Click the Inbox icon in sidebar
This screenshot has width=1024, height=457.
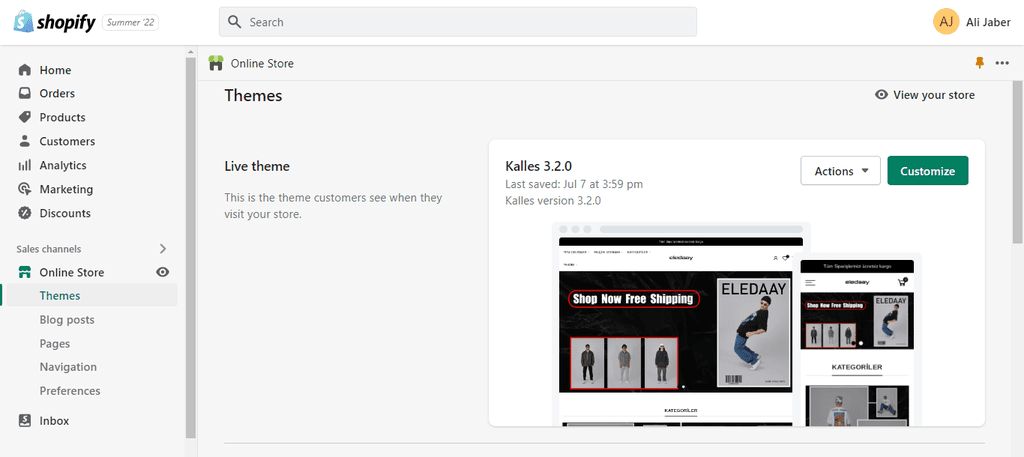coord(25,421)
